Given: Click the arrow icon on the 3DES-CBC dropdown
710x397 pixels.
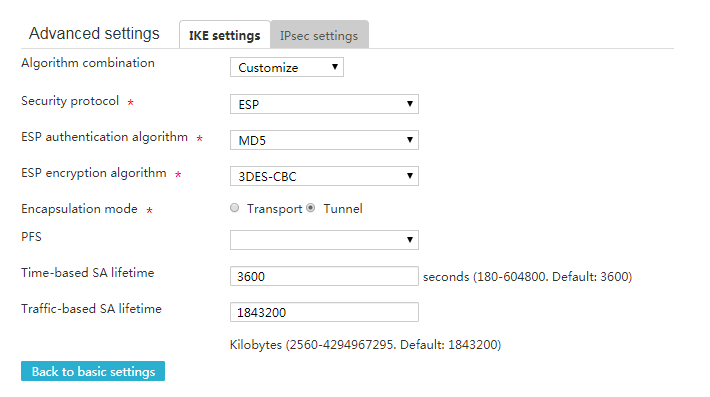Looking at the screenshot, I should [410, 176].
